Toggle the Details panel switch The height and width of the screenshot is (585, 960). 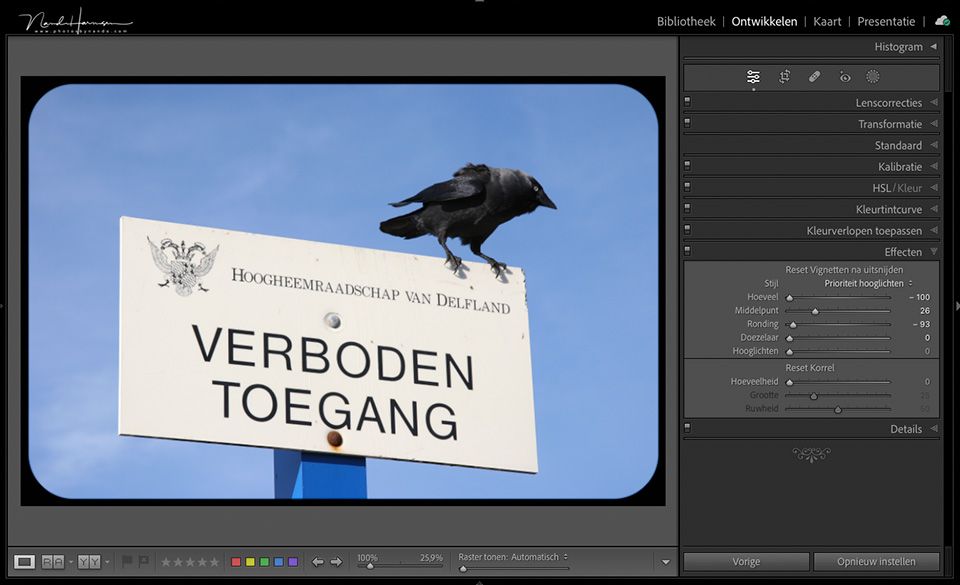click(x=687, y=428)
